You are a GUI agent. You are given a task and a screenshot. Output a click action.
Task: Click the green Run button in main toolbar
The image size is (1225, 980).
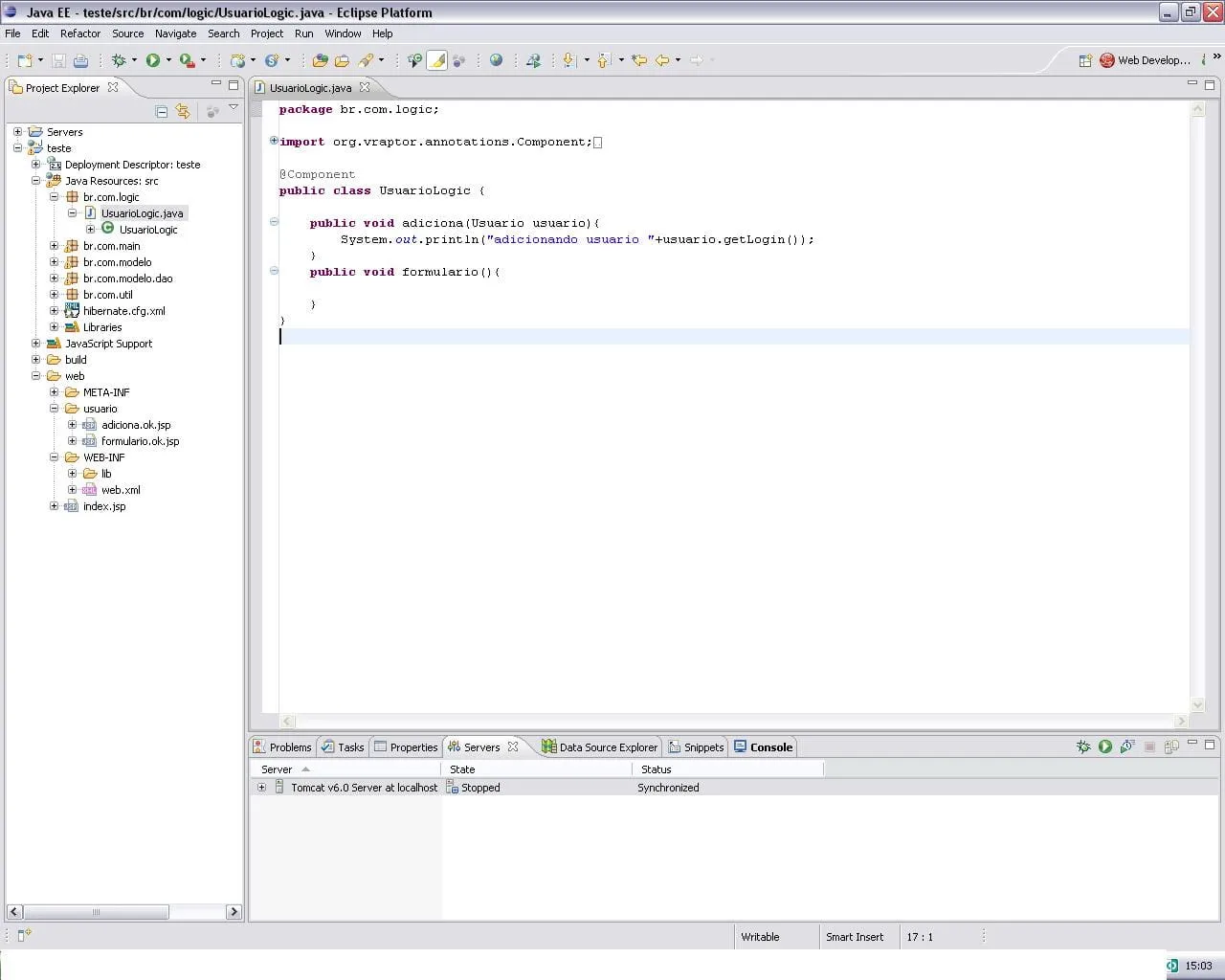152,60
